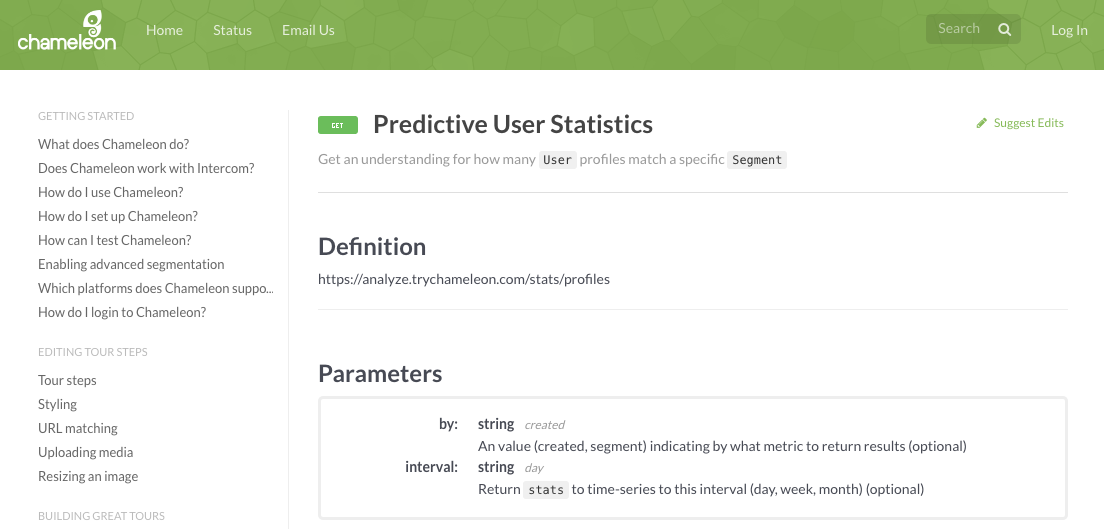This screenshot has height=529, width=1104.
Task: Open "How do I use Chameleon?" article
Action: (111, 192)
